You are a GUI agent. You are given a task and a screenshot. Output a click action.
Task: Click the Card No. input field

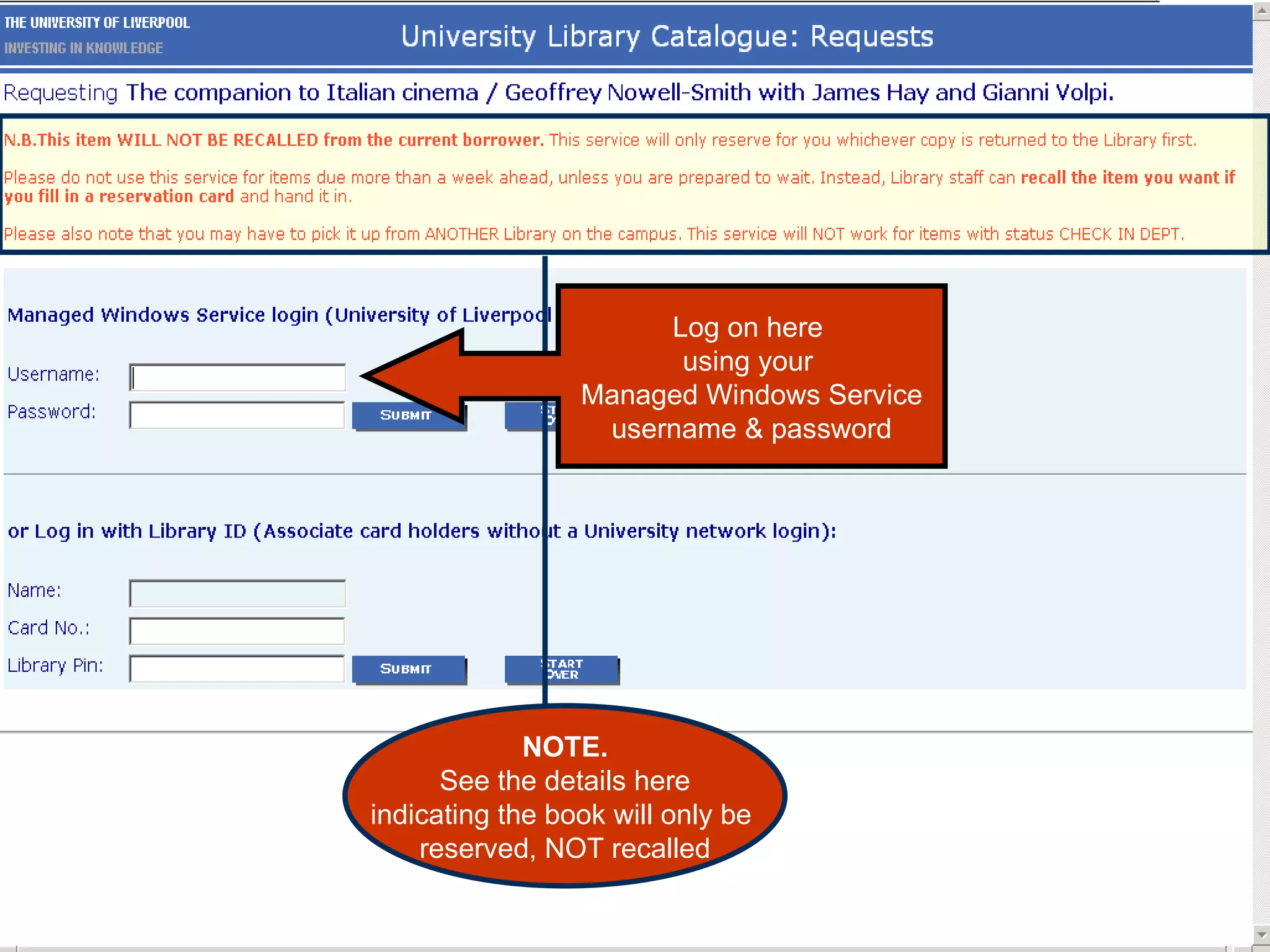coord(237,631)
